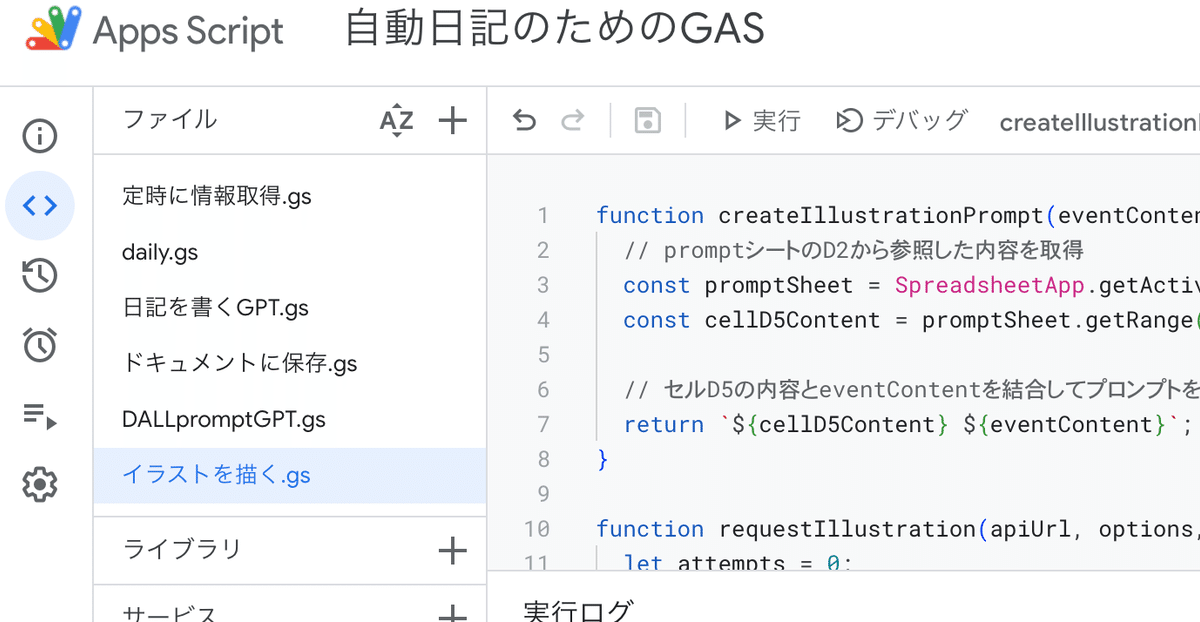Click the closing brace on line 8
1200x622 pixels.
(x=602, y=460)
